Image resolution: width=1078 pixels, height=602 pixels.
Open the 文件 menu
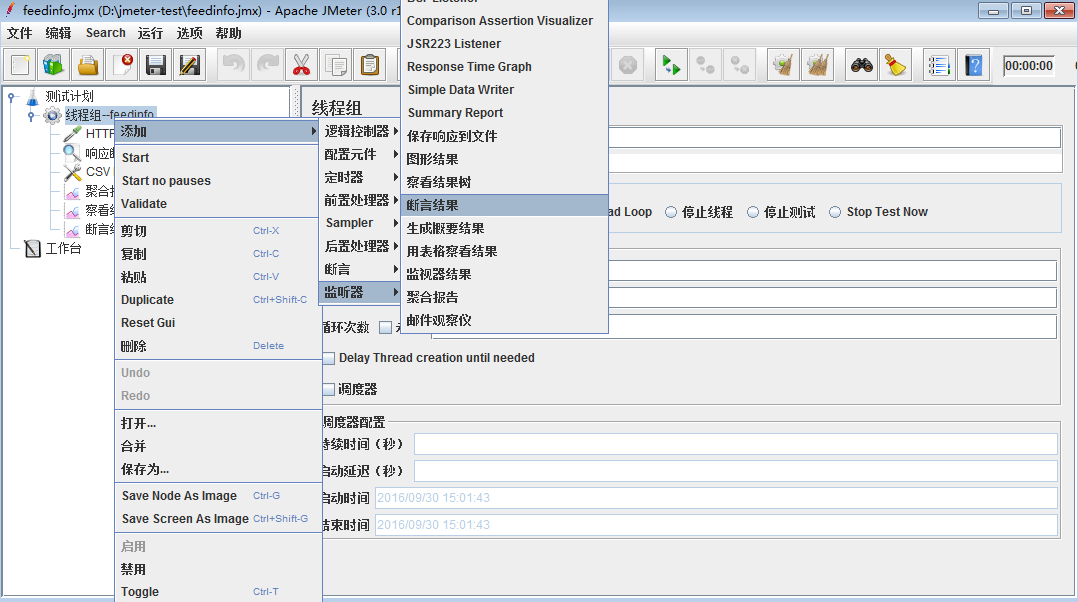pyautogui.click(x=19, y=33)
